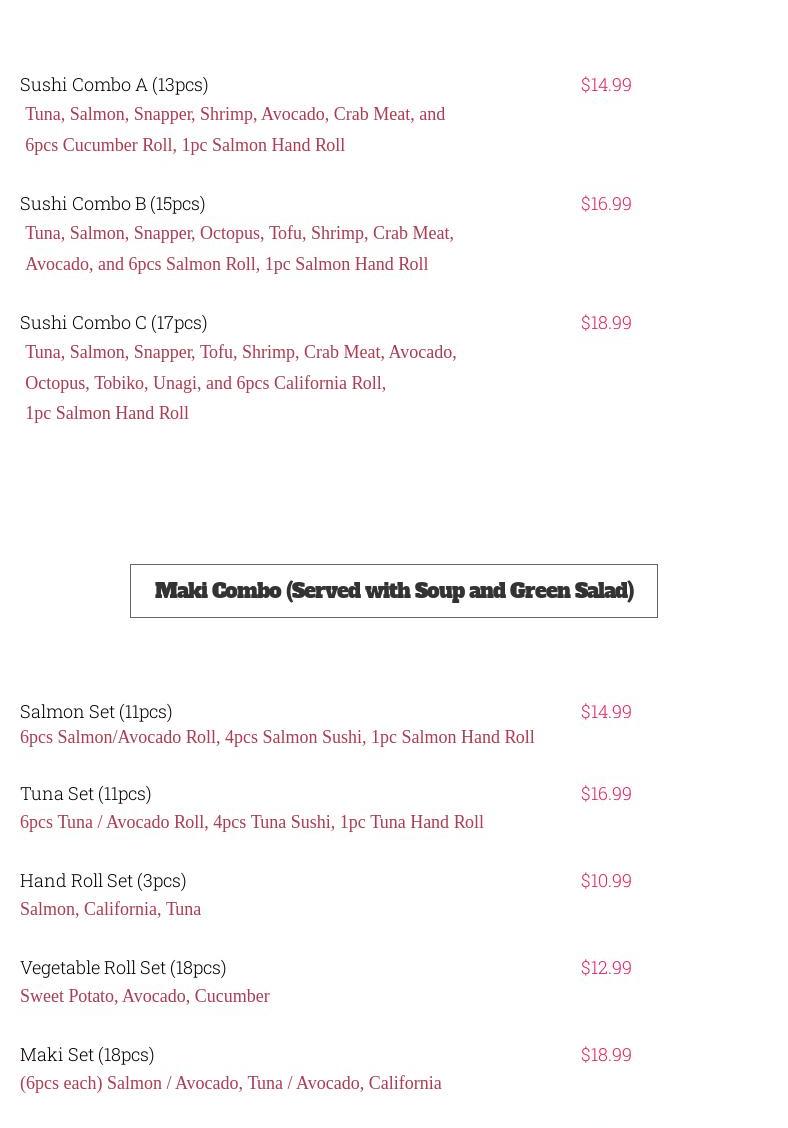788x1128 pixels.
Task: Select the Sushi Combo A (13pcs) item
Action: [114, 85]
